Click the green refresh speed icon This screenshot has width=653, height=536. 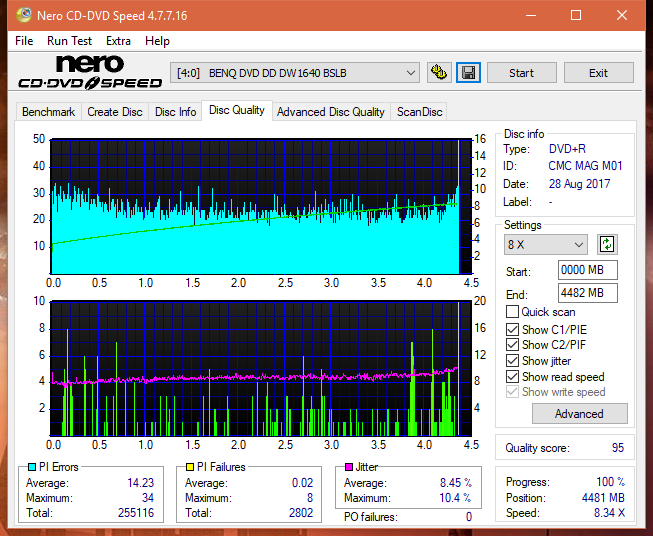pos(607,244)
